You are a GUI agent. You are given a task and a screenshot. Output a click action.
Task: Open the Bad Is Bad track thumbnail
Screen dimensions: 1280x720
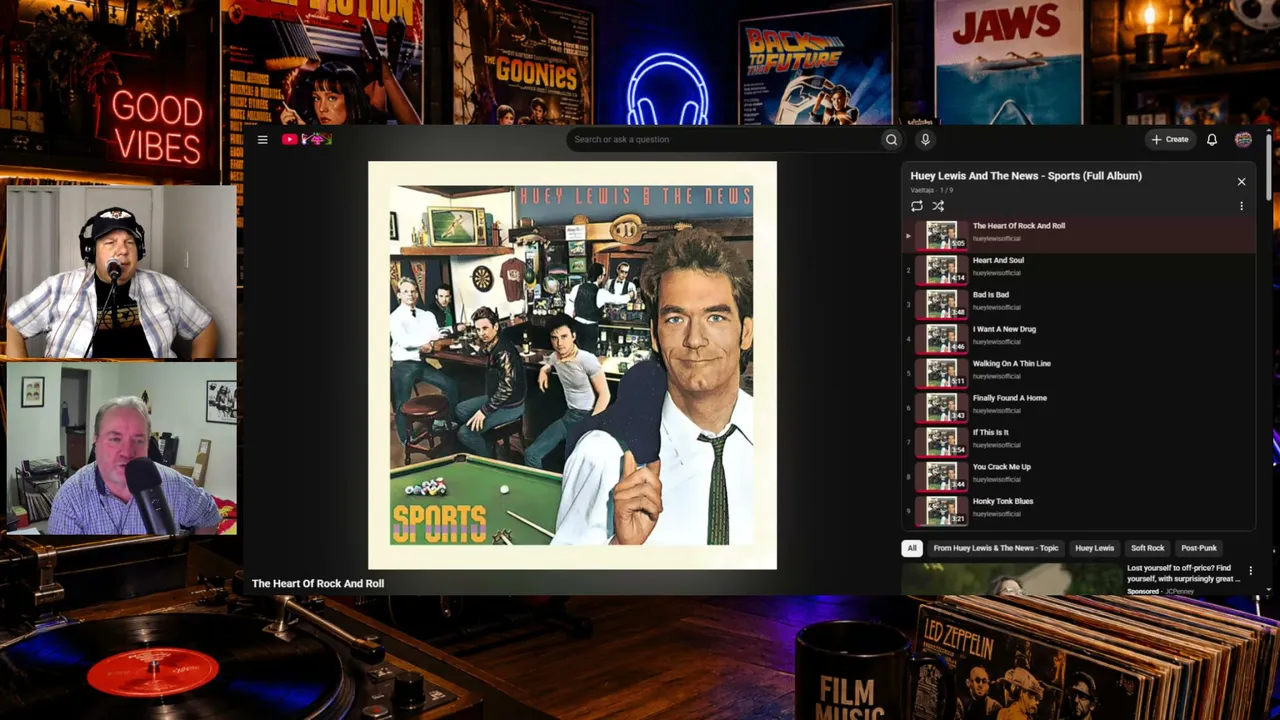pos(941,304)
